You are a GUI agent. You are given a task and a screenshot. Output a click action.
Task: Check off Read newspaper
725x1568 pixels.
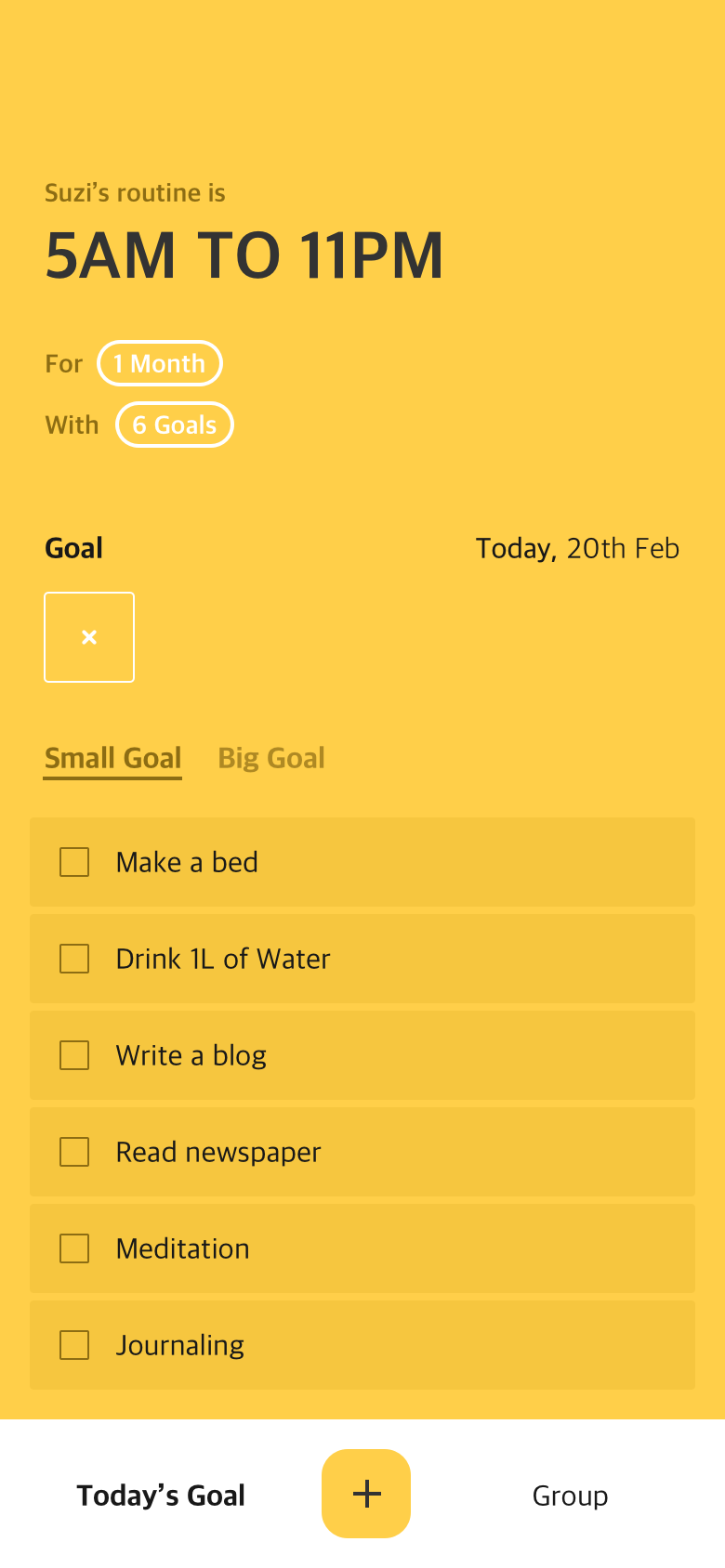(74, 1152)
